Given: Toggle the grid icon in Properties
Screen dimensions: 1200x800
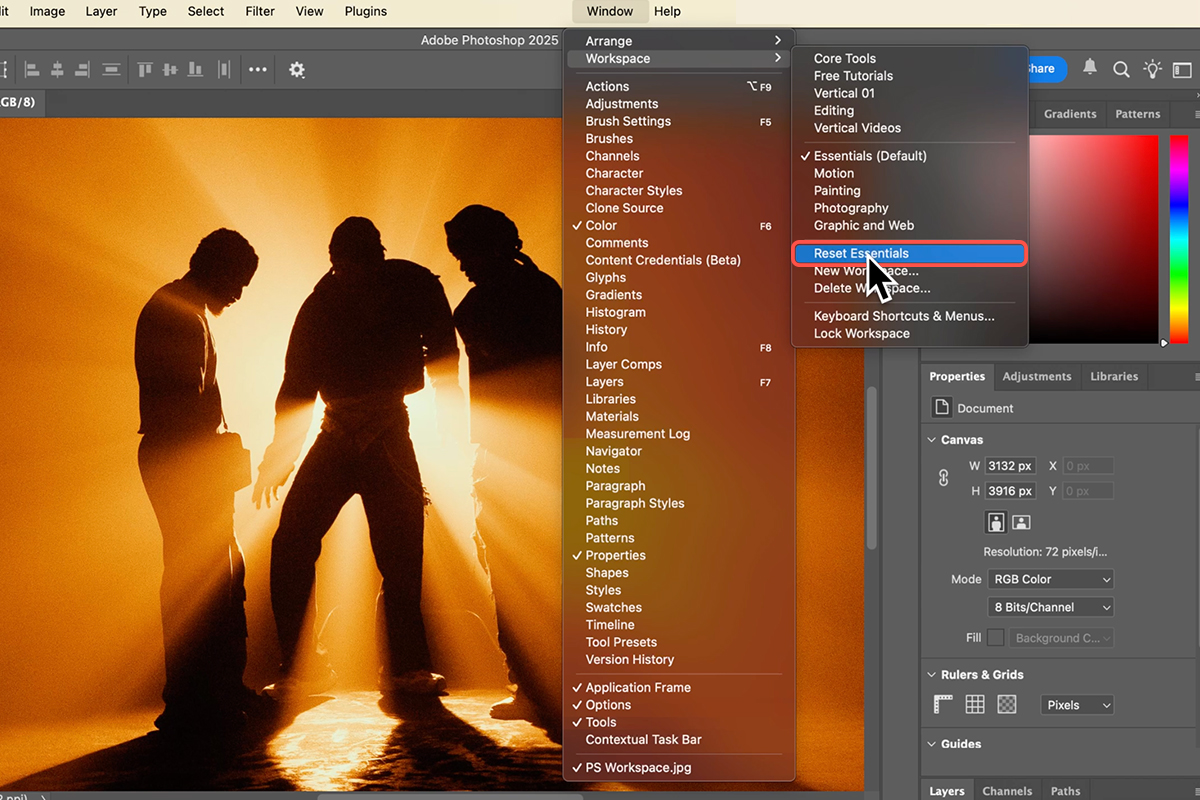Looking at the screenshot, I should [x=975, y=705].
